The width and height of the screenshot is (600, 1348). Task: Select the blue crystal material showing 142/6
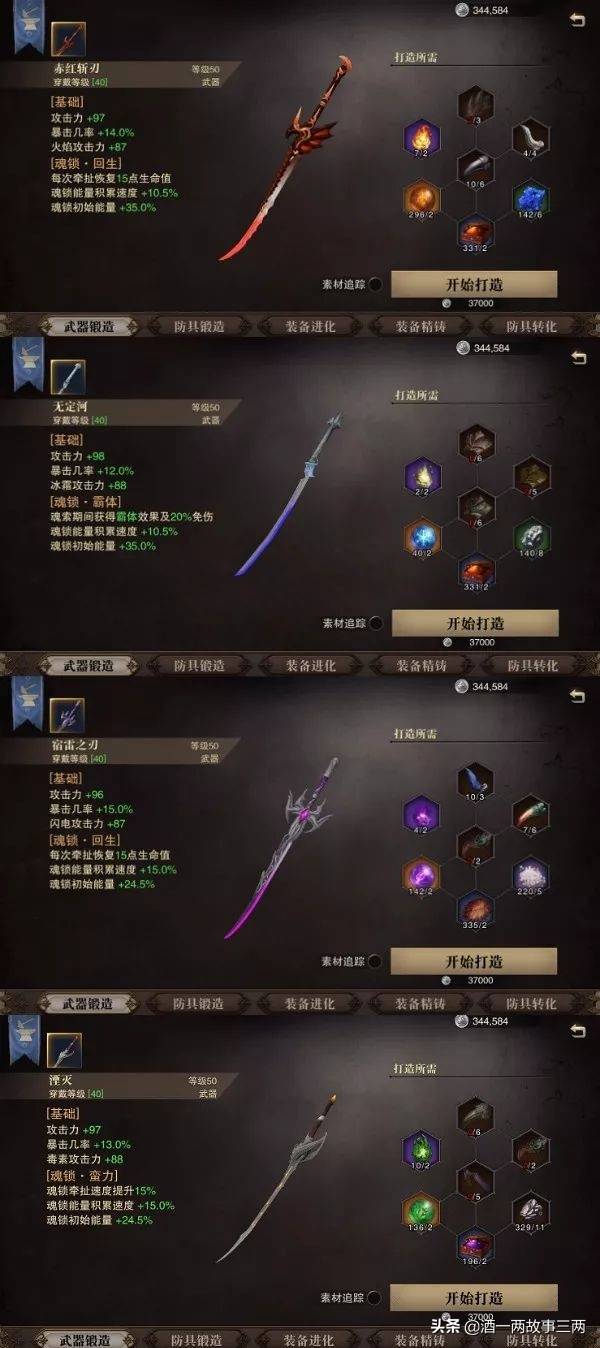pos(529,201)
